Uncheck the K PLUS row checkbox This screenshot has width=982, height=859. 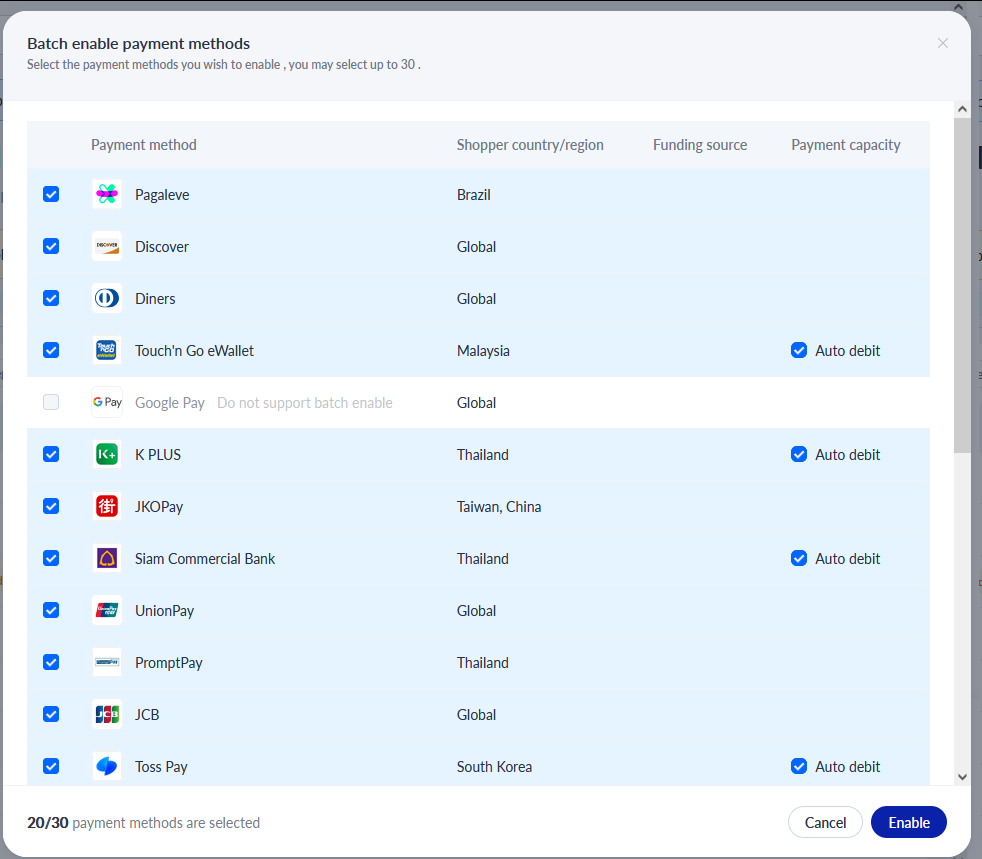pyautogui.click(x=51, y=455)
